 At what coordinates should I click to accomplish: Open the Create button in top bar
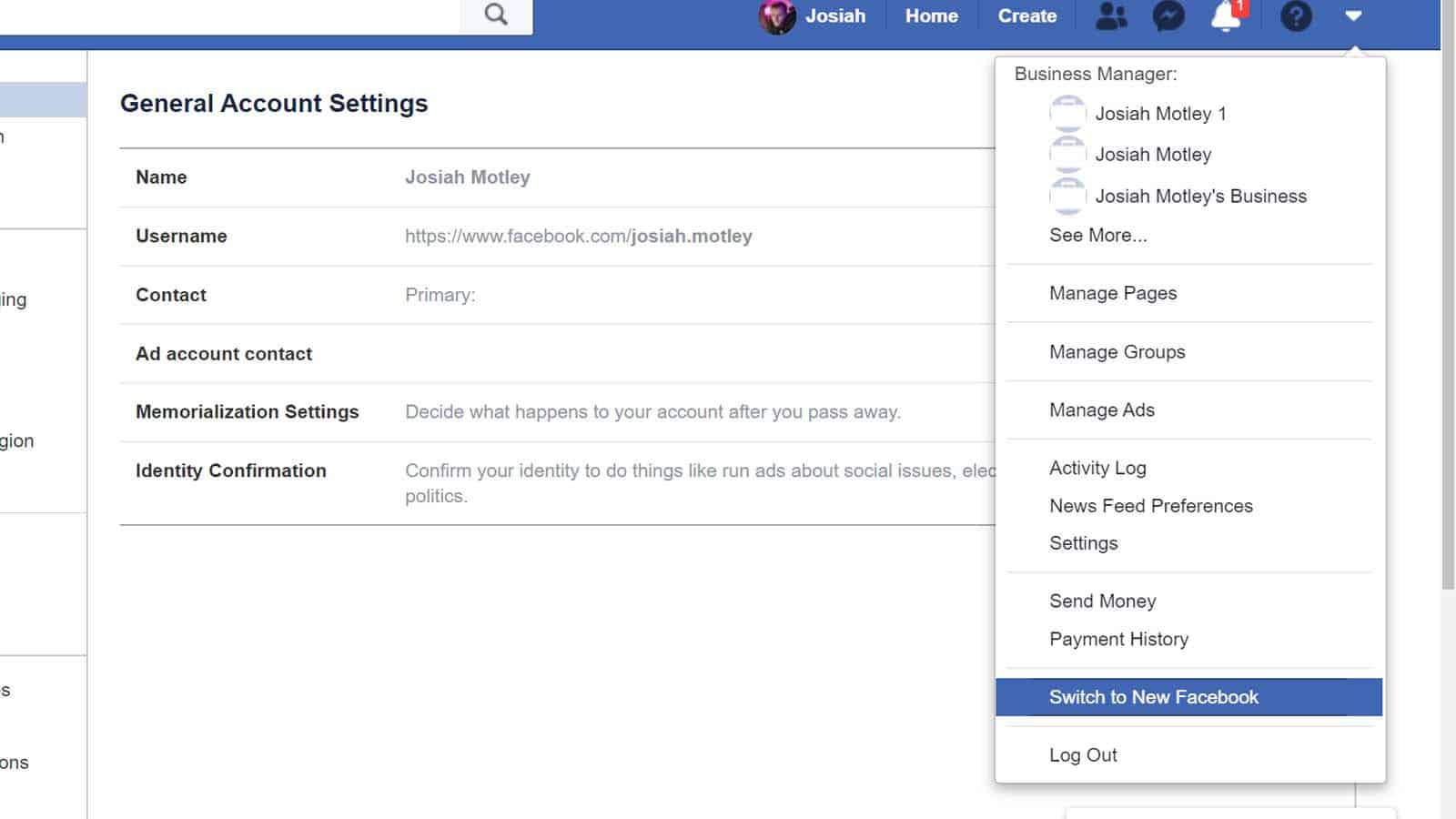tap(1027, 16)
